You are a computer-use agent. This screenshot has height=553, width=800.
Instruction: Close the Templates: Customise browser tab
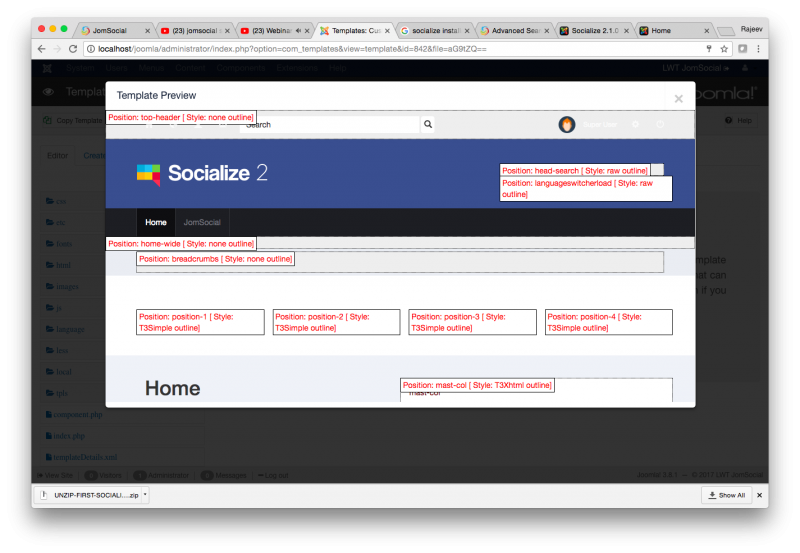click(x=387, y=31)
